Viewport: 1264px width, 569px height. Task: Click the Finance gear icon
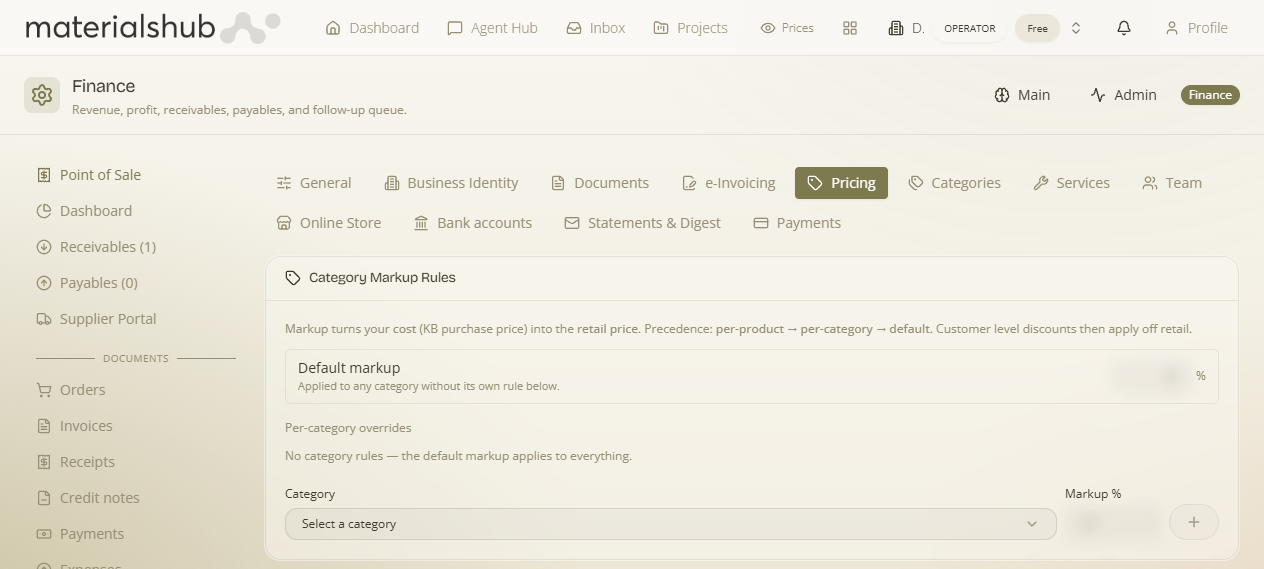pyautogui.click(x=42, y=95)
